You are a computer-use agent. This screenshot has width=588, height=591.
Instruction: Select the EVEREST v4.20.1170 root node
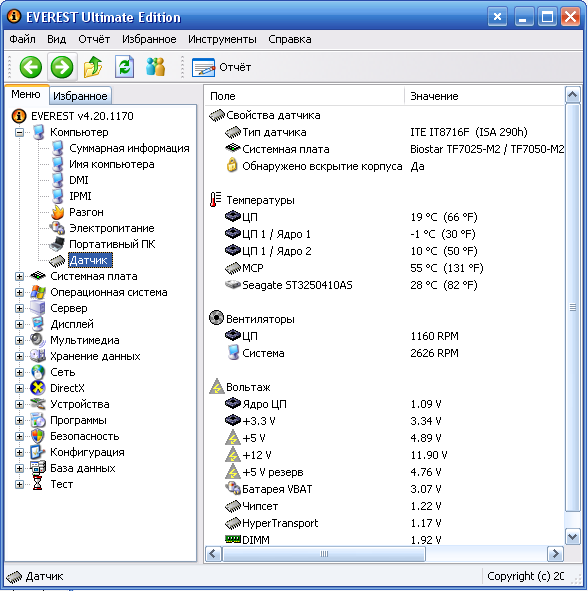pos(82,116)
